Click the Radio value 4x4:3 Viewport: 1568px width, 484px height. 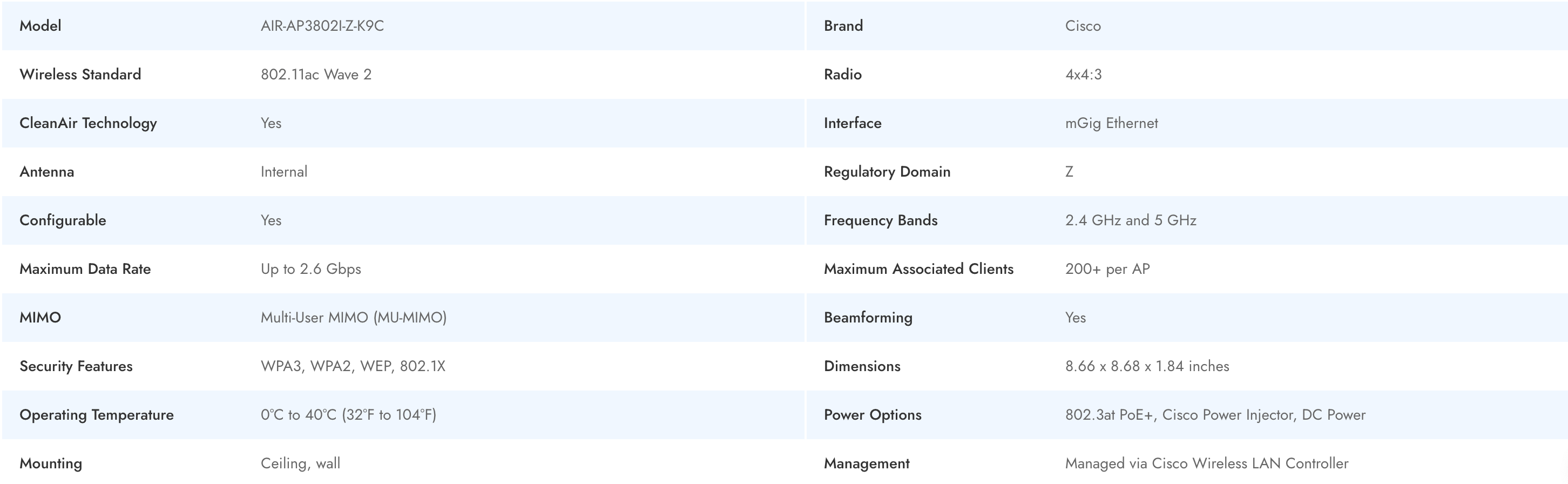1083,74
